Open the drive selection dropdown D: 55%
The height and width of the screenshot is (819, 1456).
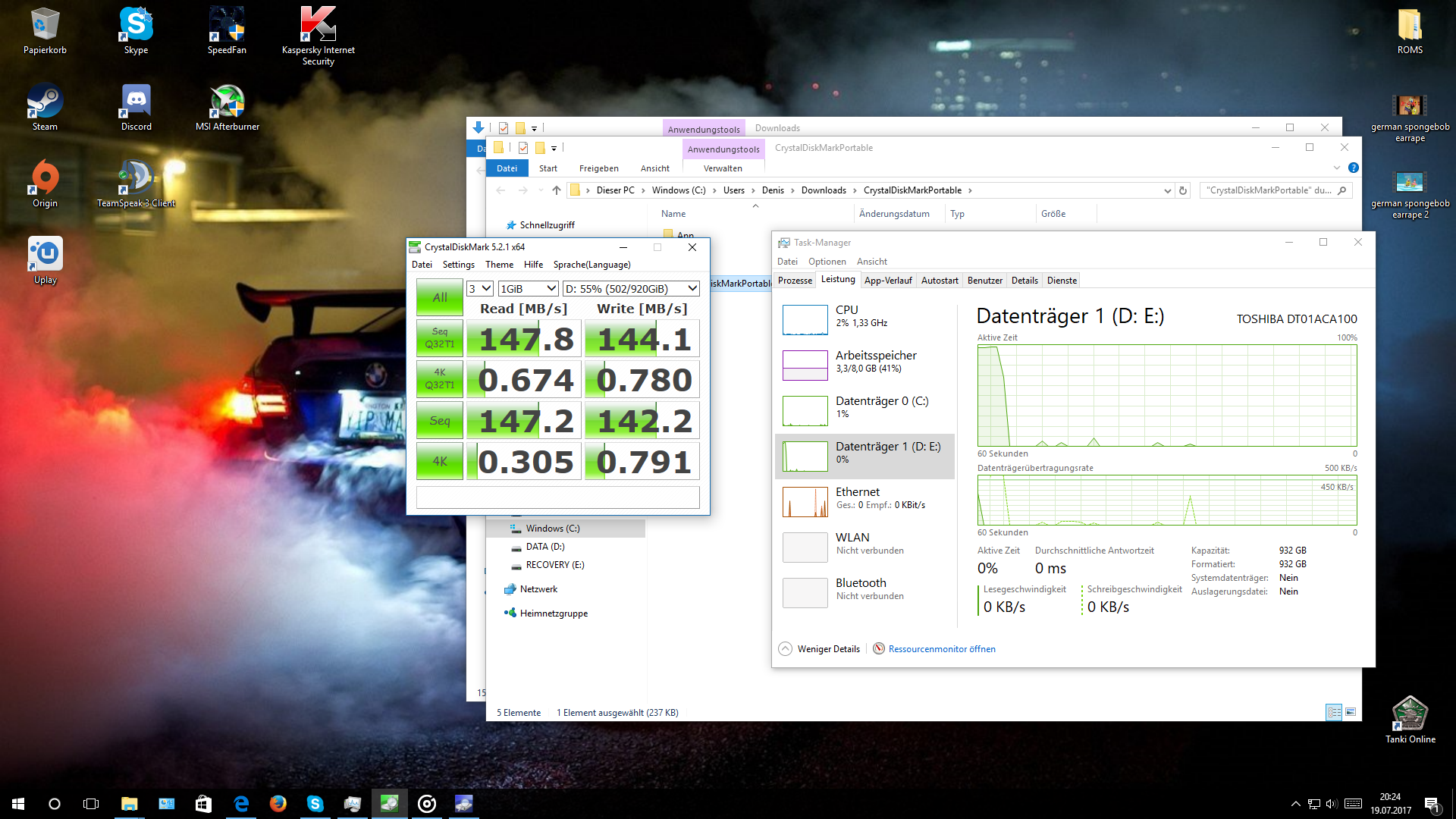(630, 289)
